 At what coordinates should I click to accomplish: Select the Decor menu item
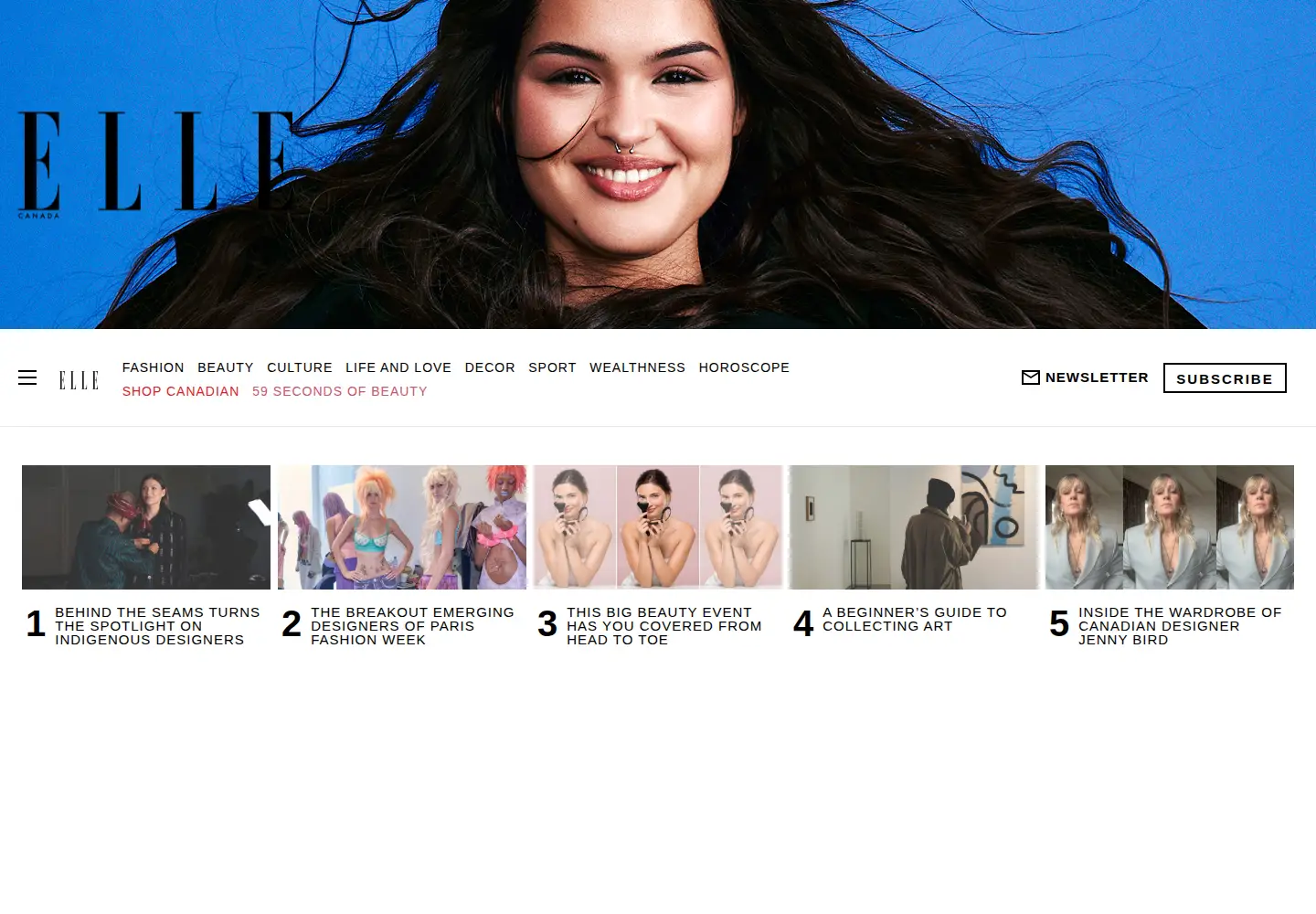tap(490, 367)
